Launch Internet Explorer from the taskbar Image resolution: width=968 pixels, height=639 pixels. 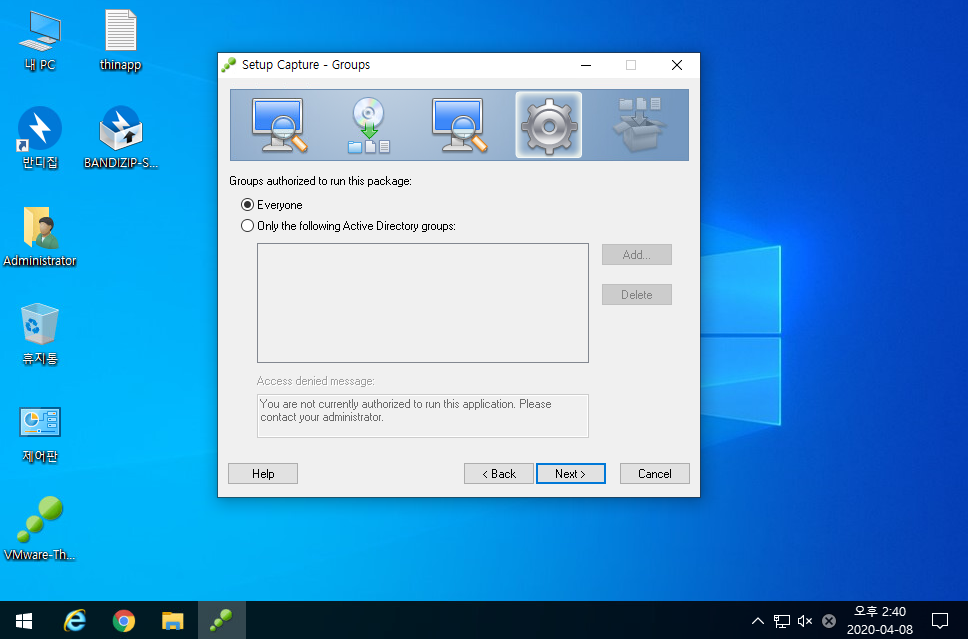[x=75, y=620]
